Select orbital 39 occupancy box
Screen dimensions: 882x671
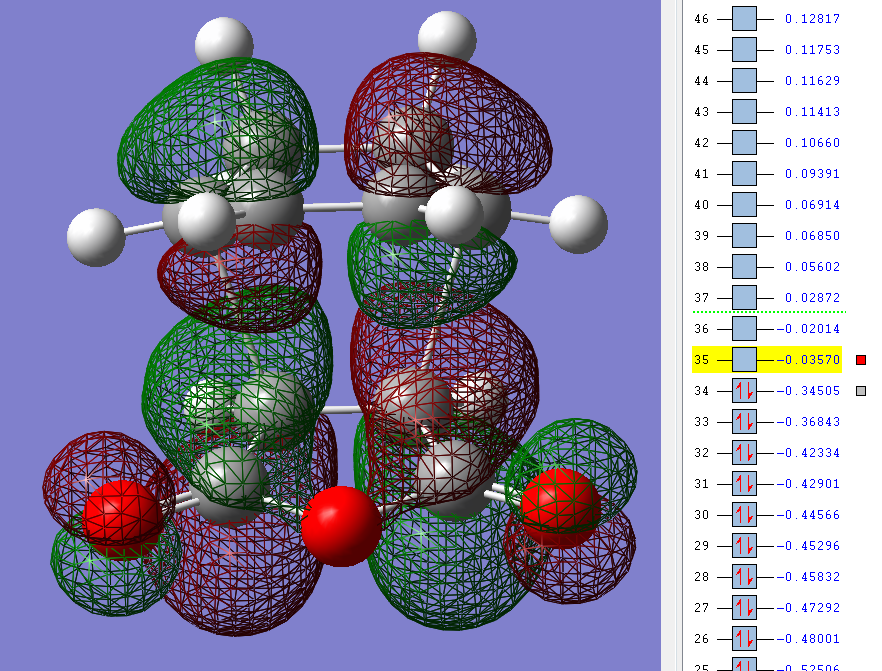[x=744, y=235]
